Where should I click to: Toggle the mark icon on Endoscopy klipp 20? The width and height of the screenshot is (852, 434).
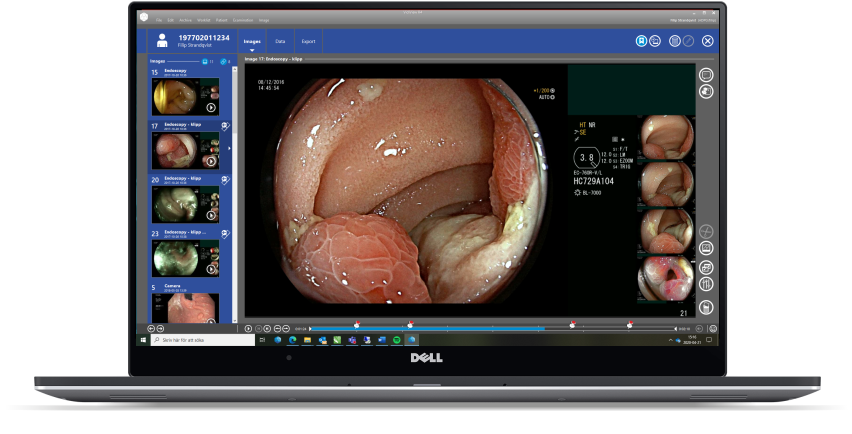point(224,180)
